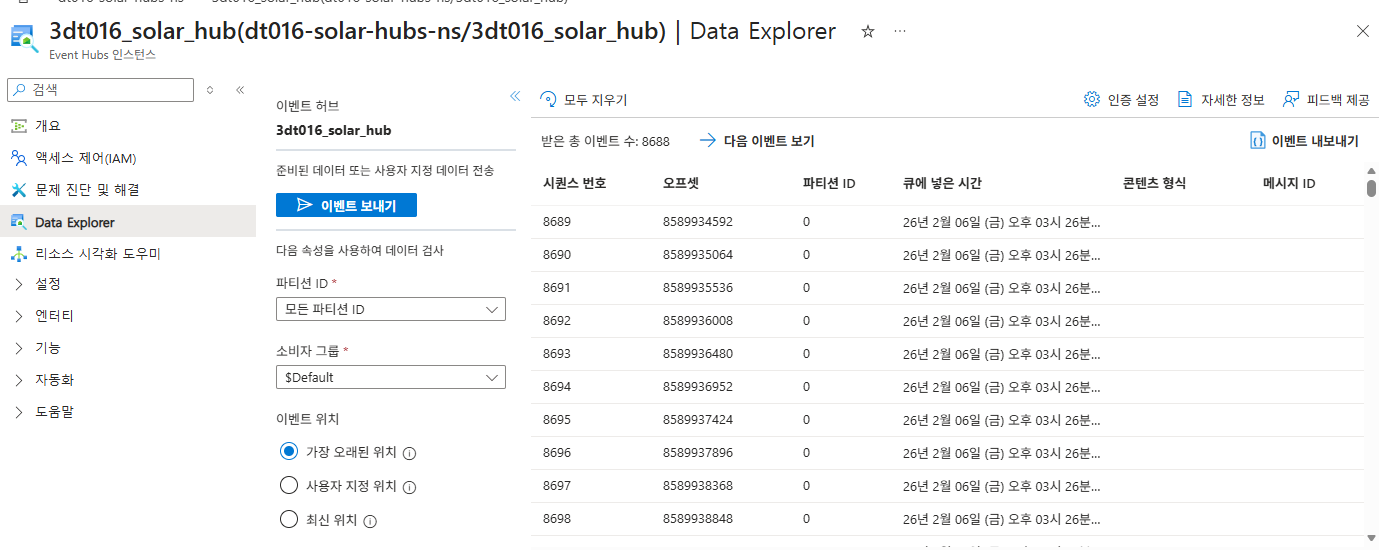The height and width of the screenshot is (550, 1384).
Task: Close the Data Explorer blade
Action: point(1362,32)
